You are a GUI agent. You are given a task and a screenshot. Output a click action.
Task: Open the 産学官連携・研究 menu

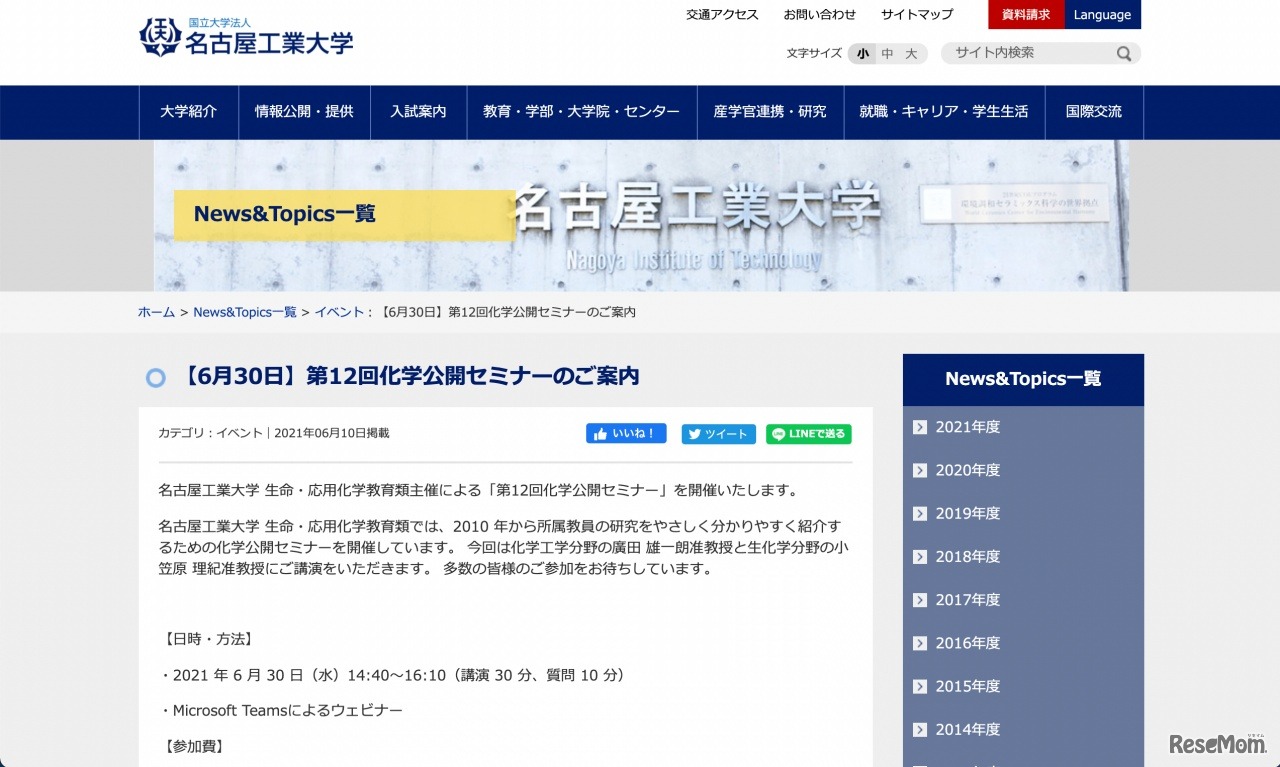coord(770,112)
